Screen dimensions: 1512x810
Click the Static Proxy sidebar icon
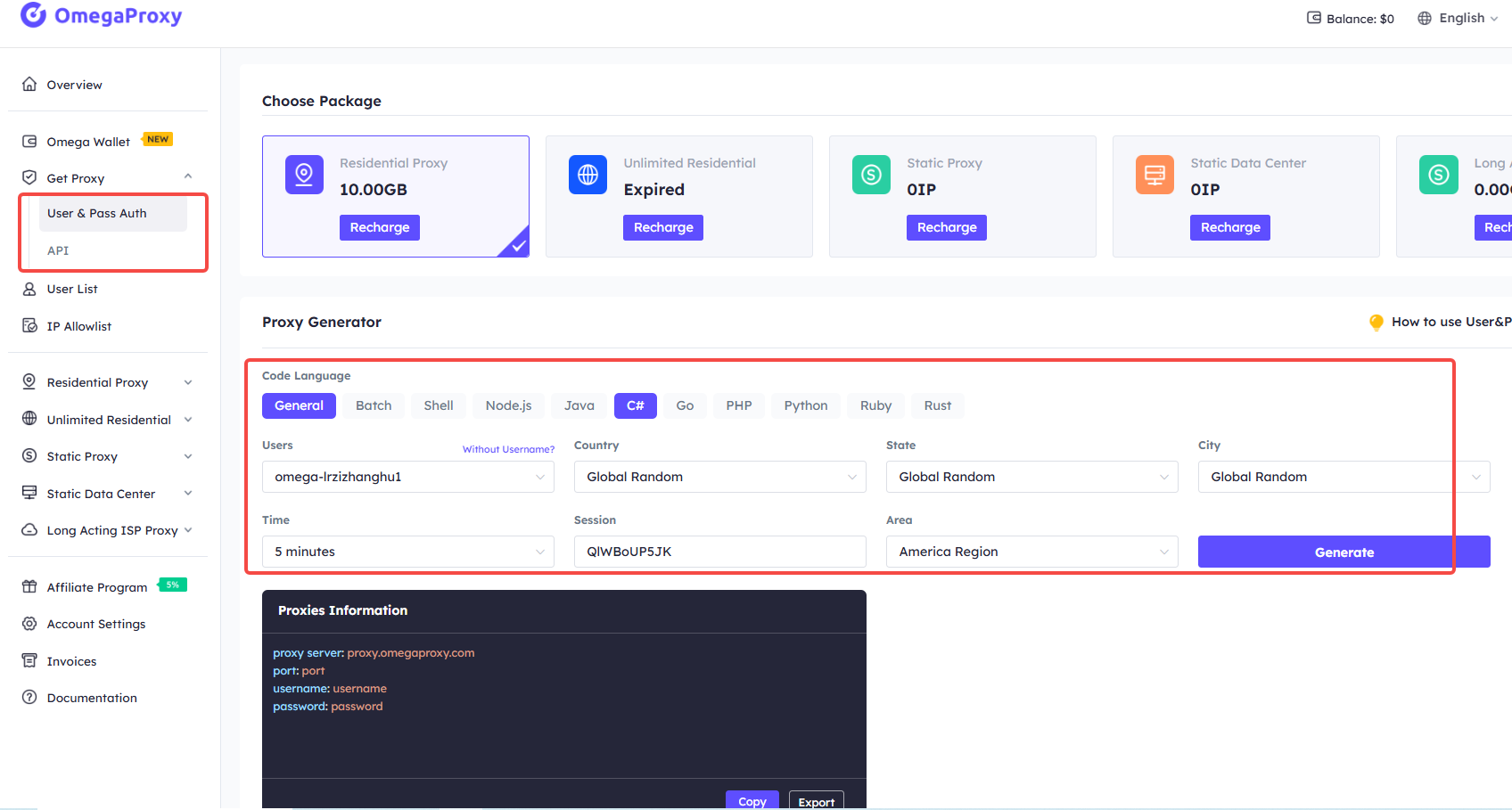pyautogui.click(x=29, y=456)
